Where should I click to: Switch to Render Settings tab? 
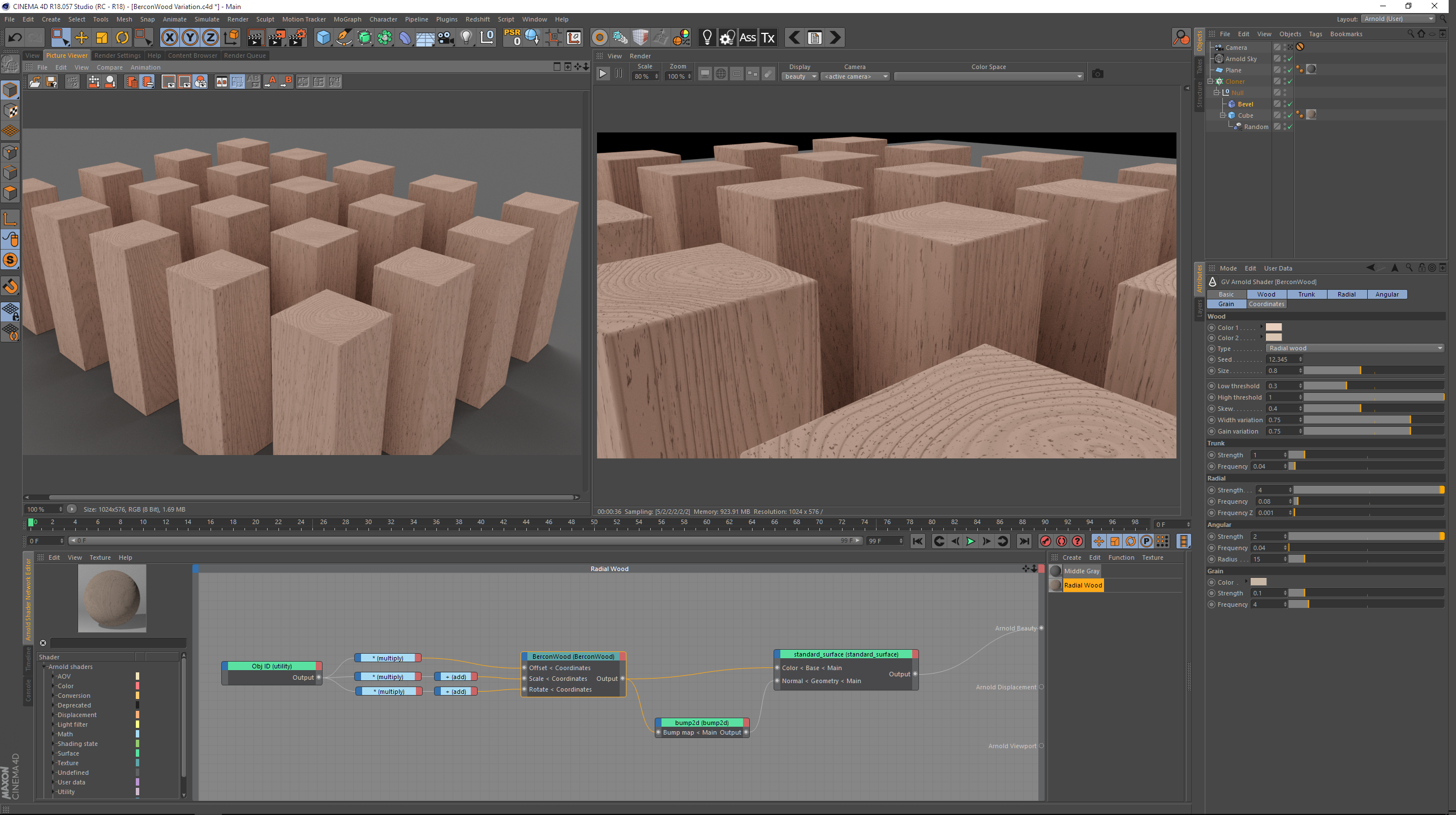click(117, 55)
